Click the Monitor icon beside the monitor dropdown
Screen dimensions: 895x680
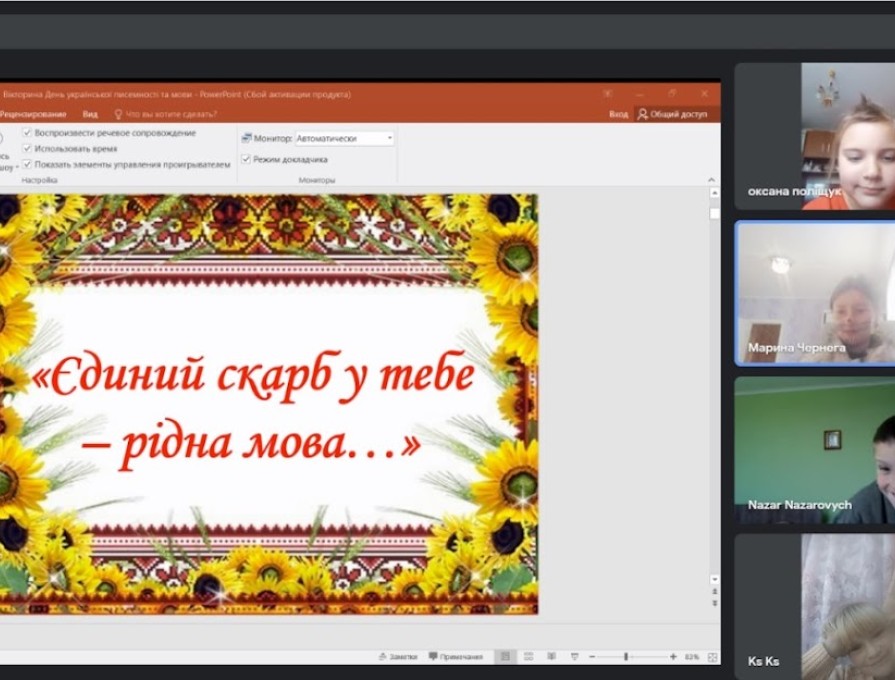[x=246, y=137]
